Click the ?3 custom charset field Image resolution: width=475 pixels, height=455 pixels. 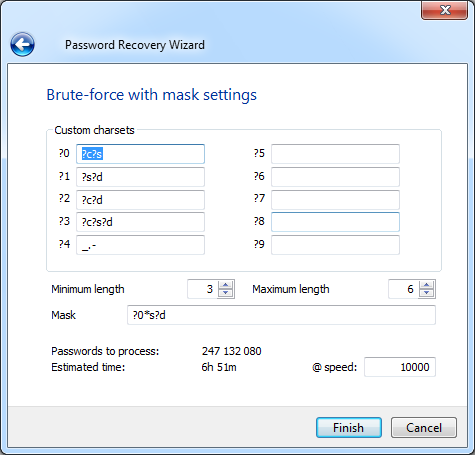tap(140, 222)
